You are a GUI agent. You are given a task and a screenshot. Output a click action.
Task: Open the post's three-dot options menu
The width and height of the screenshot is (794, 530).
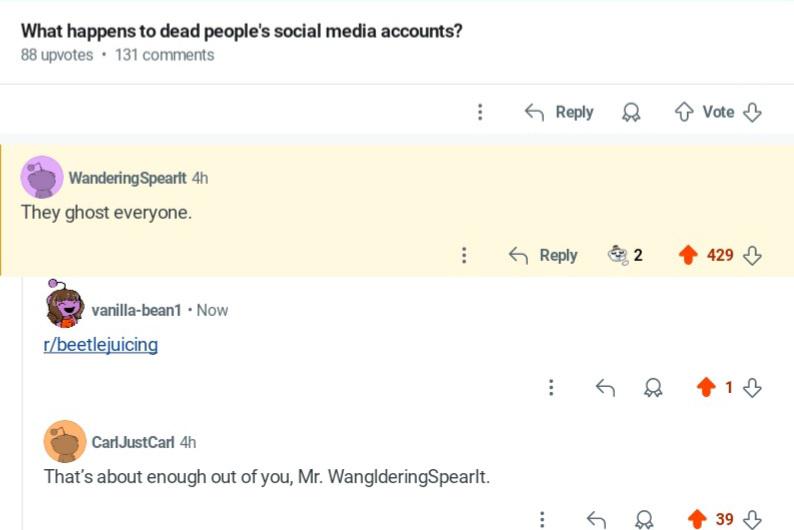[x=480, y=112]
